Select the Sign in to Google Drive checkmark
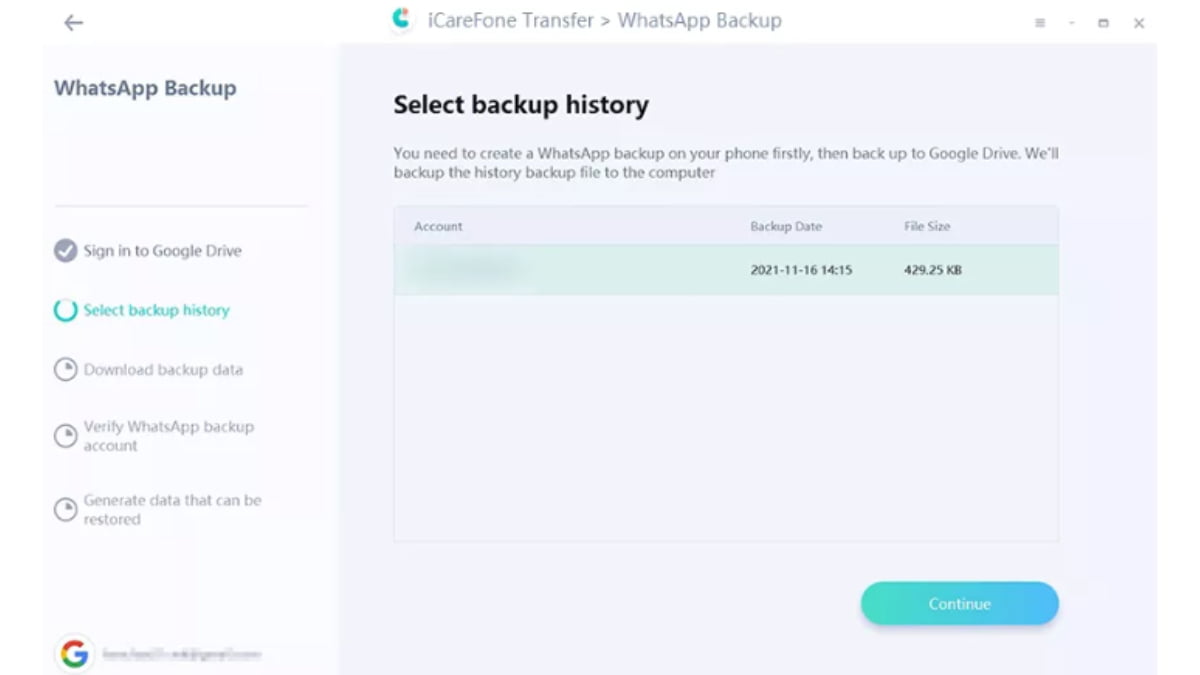Image resolution: width=1200 pixels, height=675 pixels. click(x=67, y=251)
